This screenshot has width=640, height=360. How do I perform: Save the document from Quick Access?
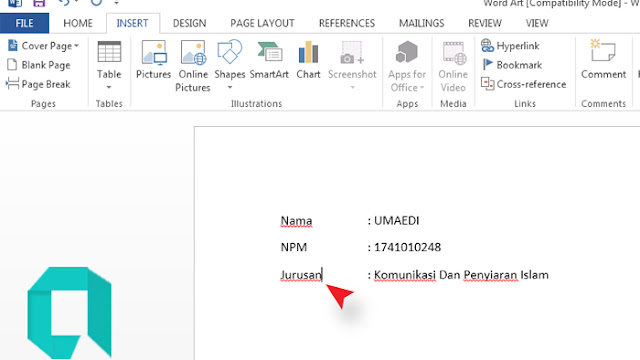(39, 3)
